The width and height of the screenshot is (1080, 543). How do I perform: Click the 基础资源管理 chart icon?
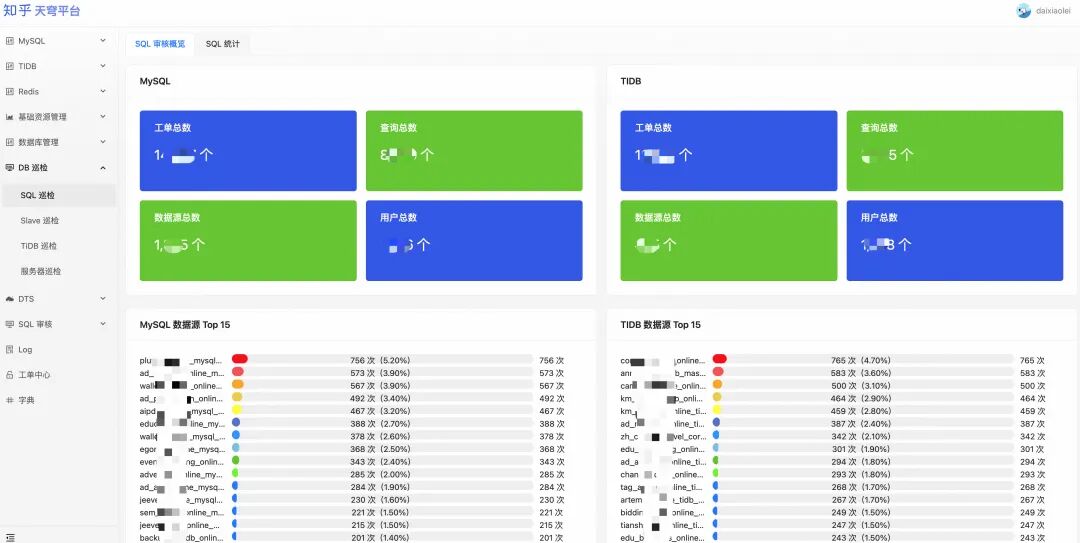tap(10, 117)
